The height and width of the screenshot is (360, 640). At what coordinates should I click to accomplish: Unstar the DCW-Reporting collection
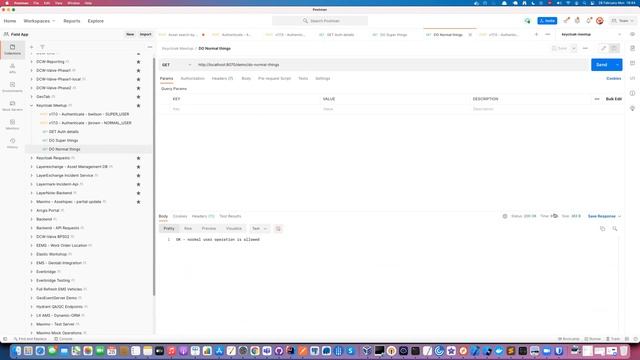coord(138,62)
